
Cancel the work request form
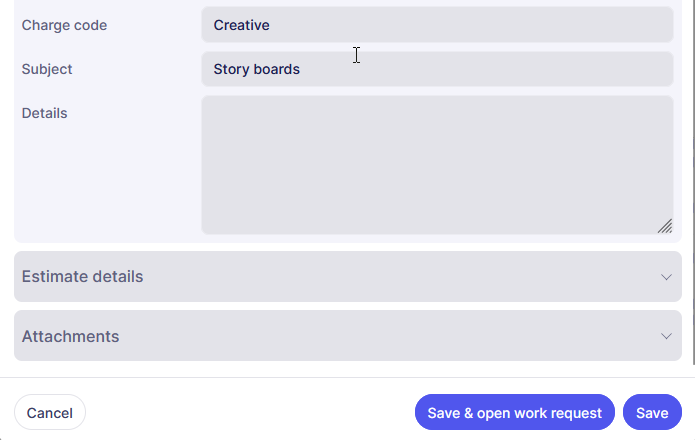(50, 412)
